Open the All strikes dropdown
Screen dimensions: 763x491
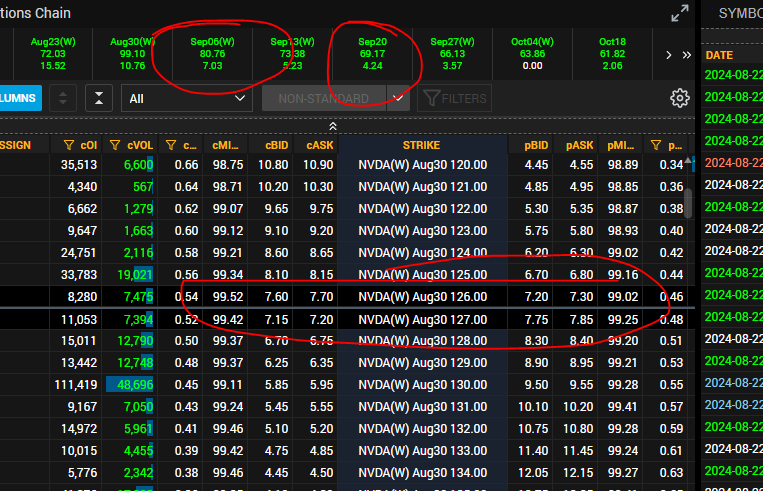coord(187,98)
